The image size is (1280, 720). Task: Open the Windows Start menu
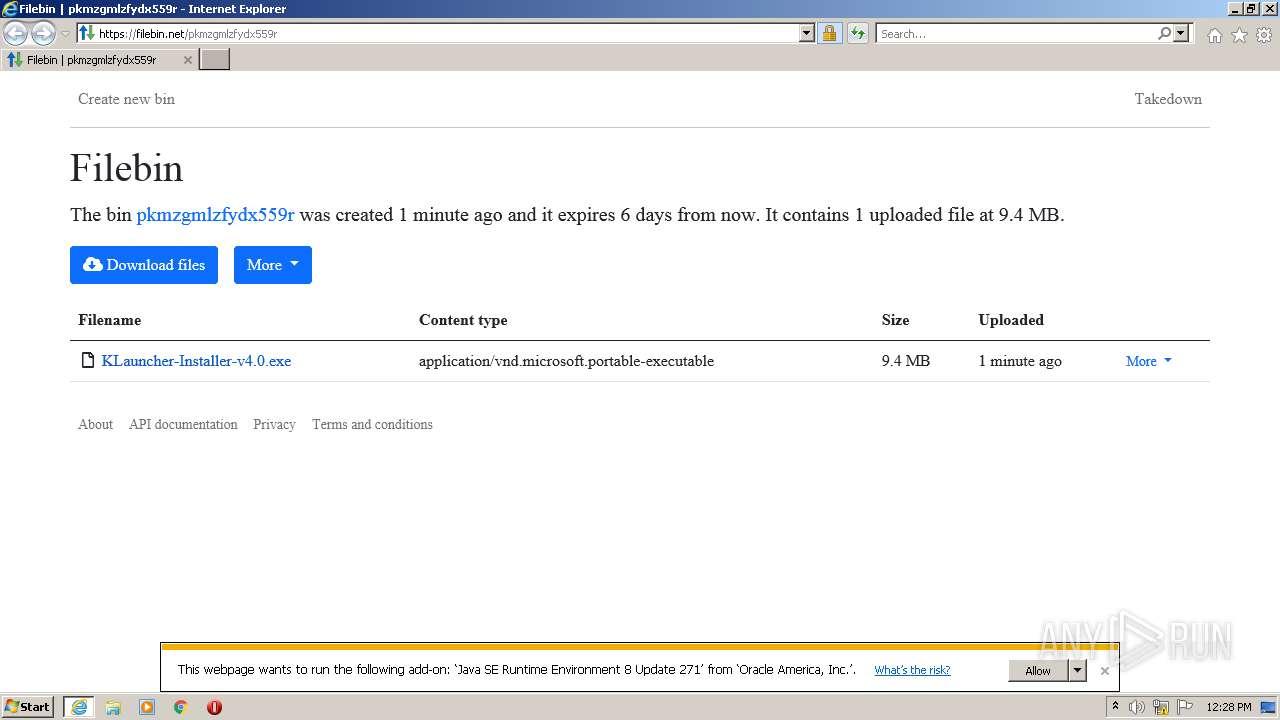coord(28,707)
